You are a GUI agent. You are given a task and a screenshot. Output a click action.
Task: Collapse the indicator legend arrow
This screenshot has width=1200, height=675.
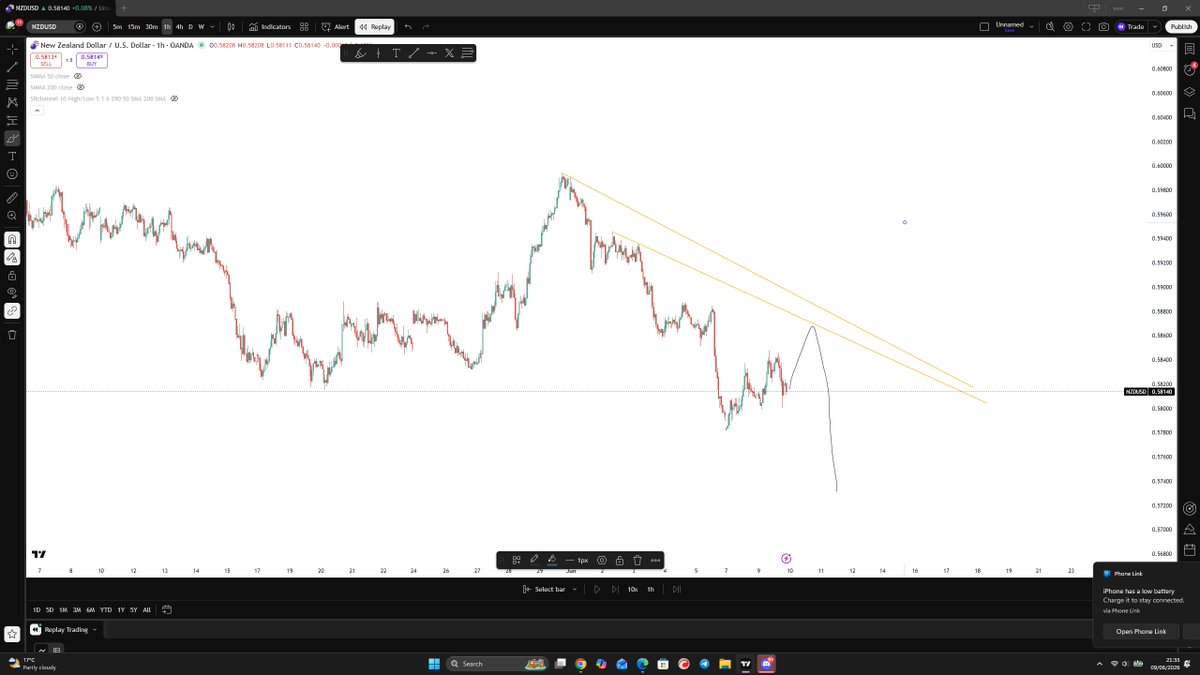coord(37,111)
